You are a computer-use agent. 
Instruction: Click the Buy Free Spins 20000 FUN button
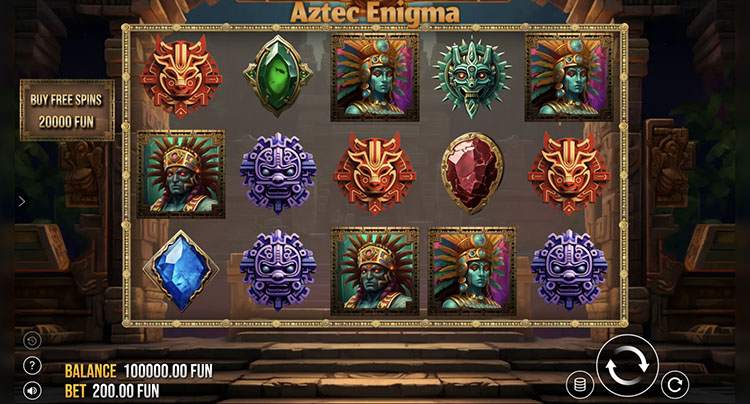[67, 110]
